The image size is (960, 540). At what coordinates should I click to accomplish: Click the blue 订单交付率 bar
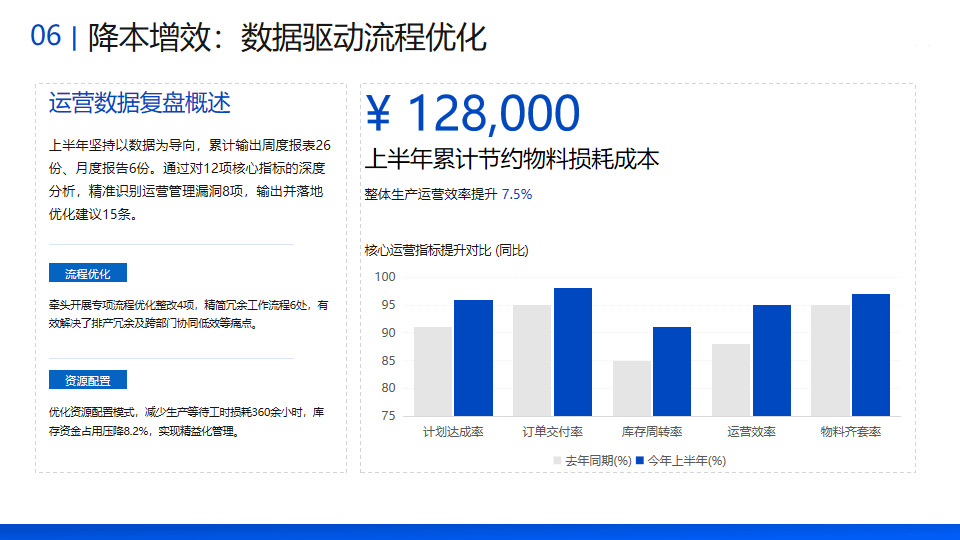[573, 352]
